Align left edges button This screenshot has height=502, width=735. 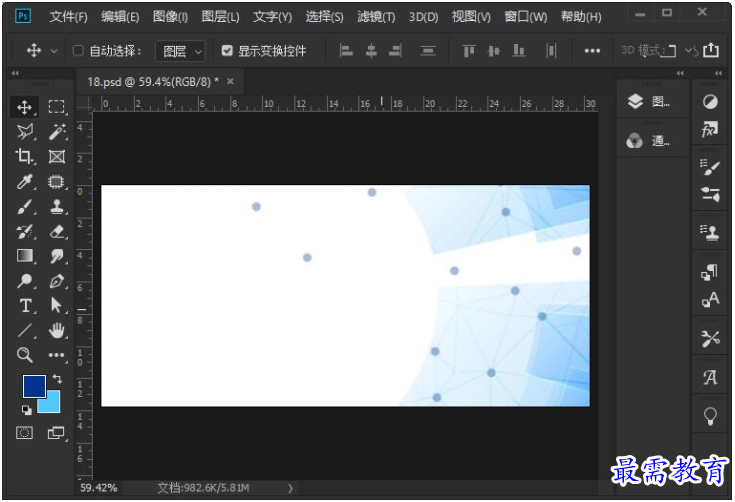346,50
